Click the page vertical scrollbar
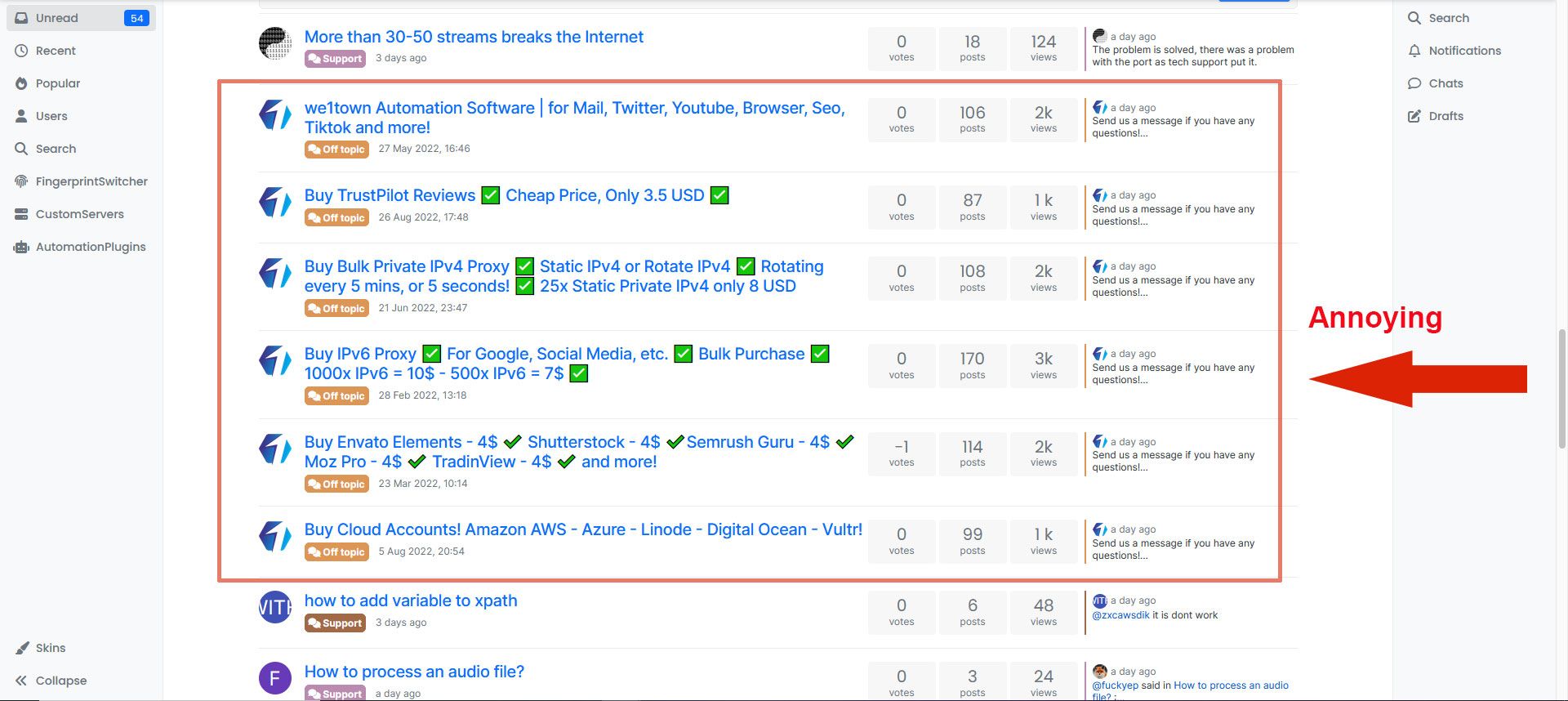The image size is (1568, 701). pos(1561,388)
